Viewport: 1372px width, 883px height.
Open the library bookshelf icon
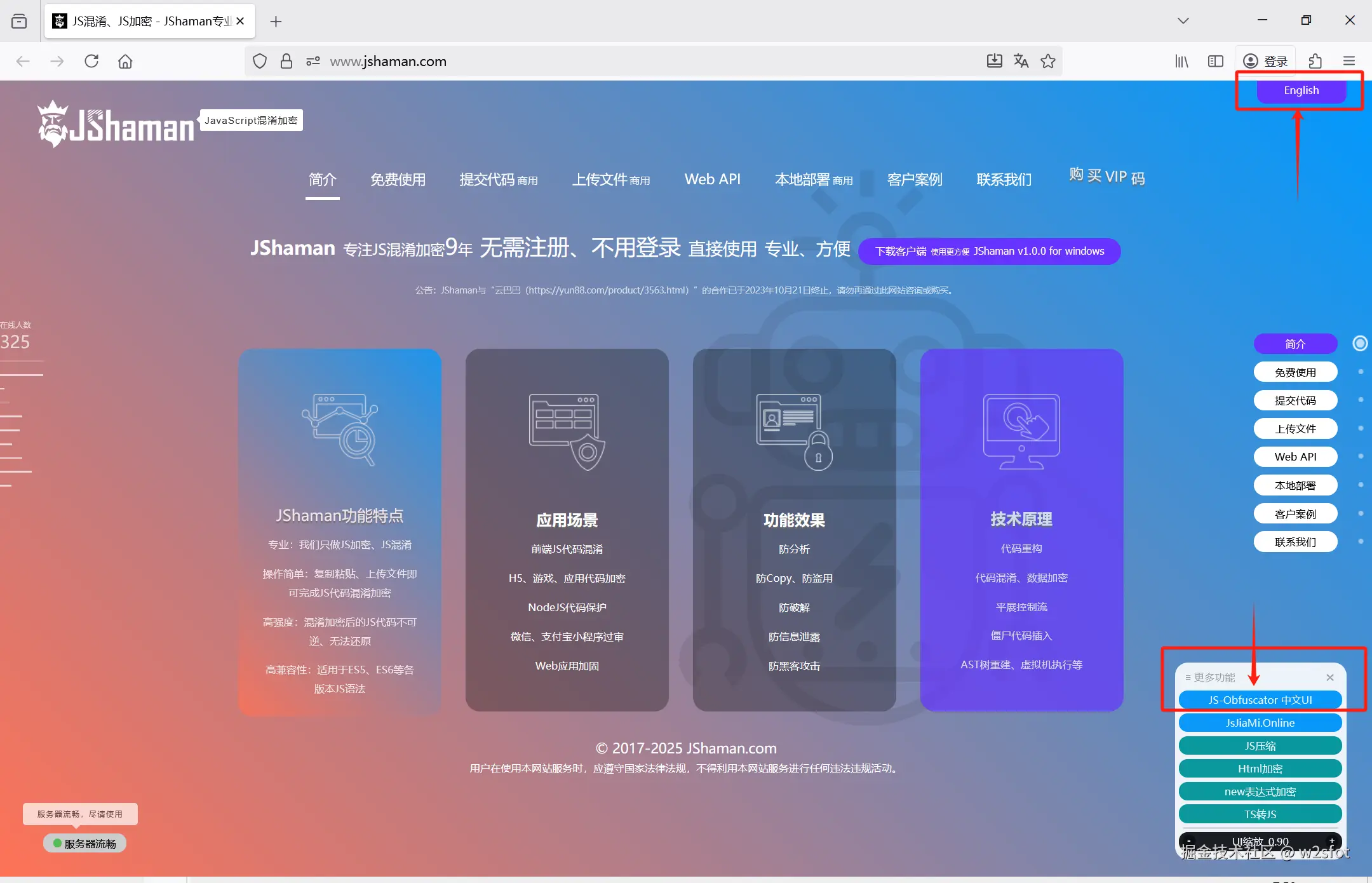pos(1181,61)
